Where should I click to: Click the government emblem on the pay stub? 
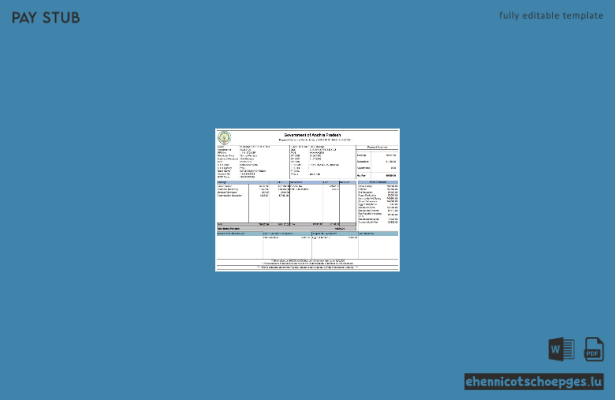coord(224,138)
